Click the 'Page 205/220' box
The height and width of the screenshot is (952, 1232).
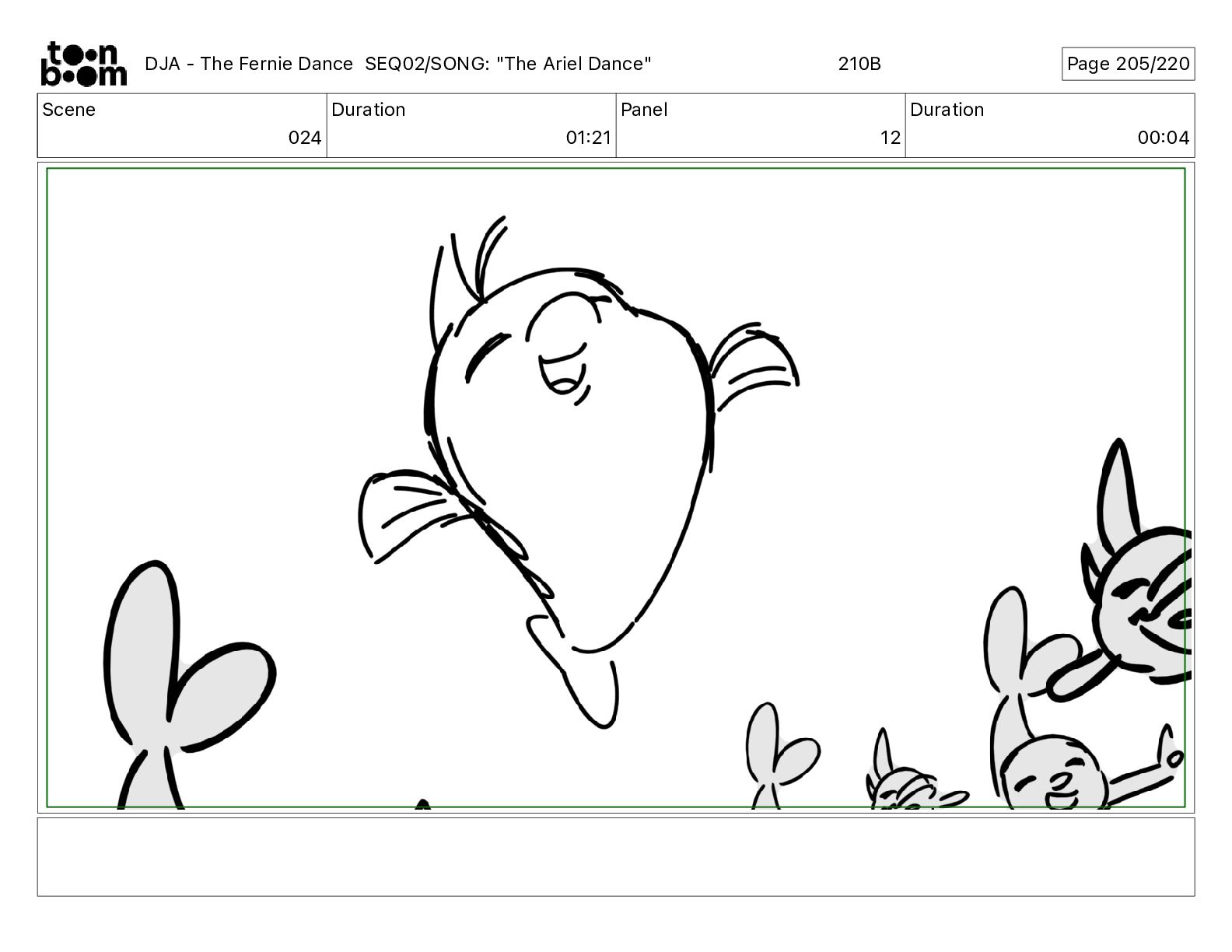point(1128,64)
